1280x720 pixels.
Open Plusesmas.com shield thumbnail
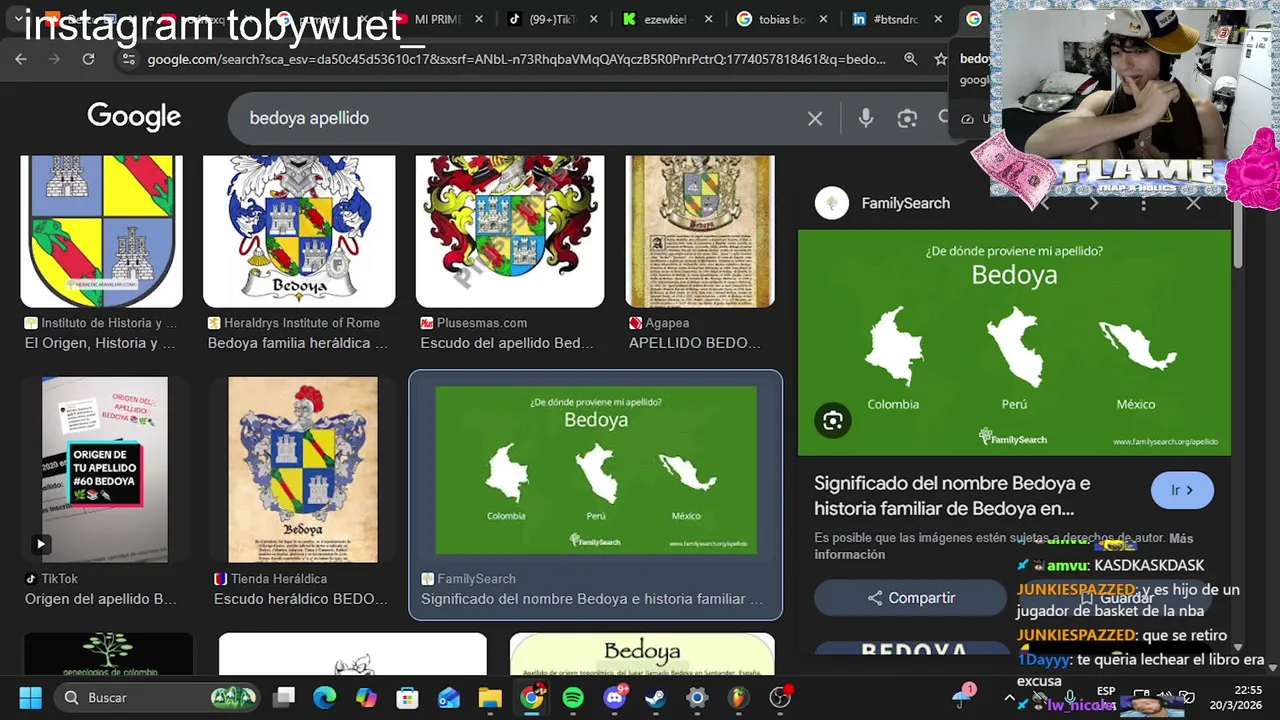[x=510, y=231]
